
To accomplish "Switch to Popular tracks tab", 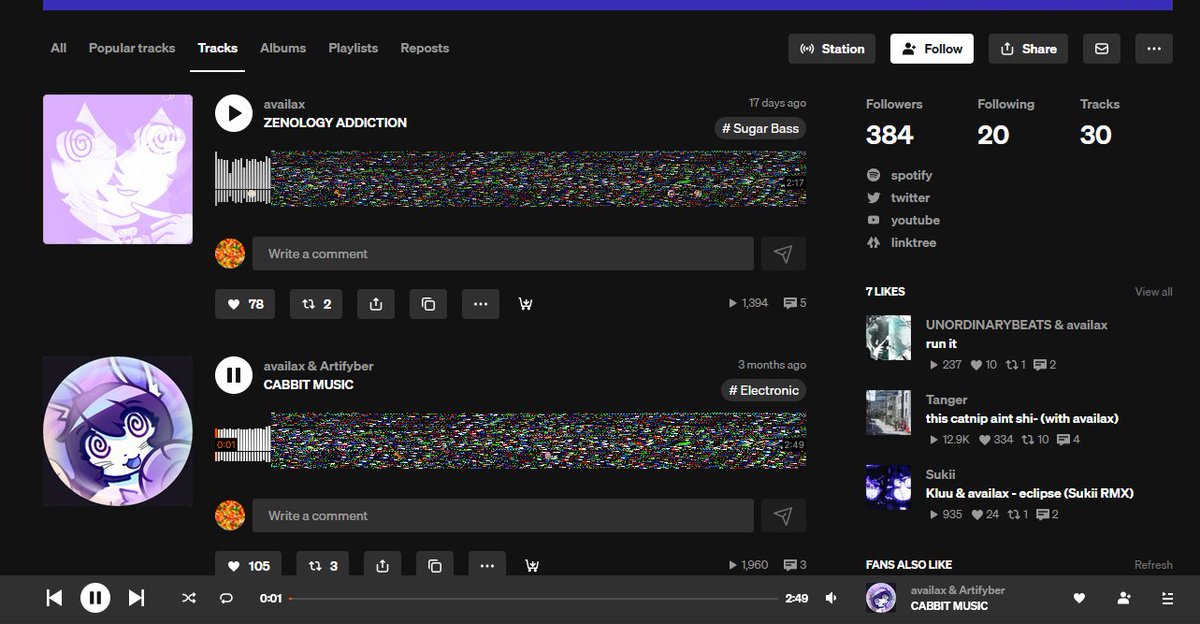I will tap(132, 48).
